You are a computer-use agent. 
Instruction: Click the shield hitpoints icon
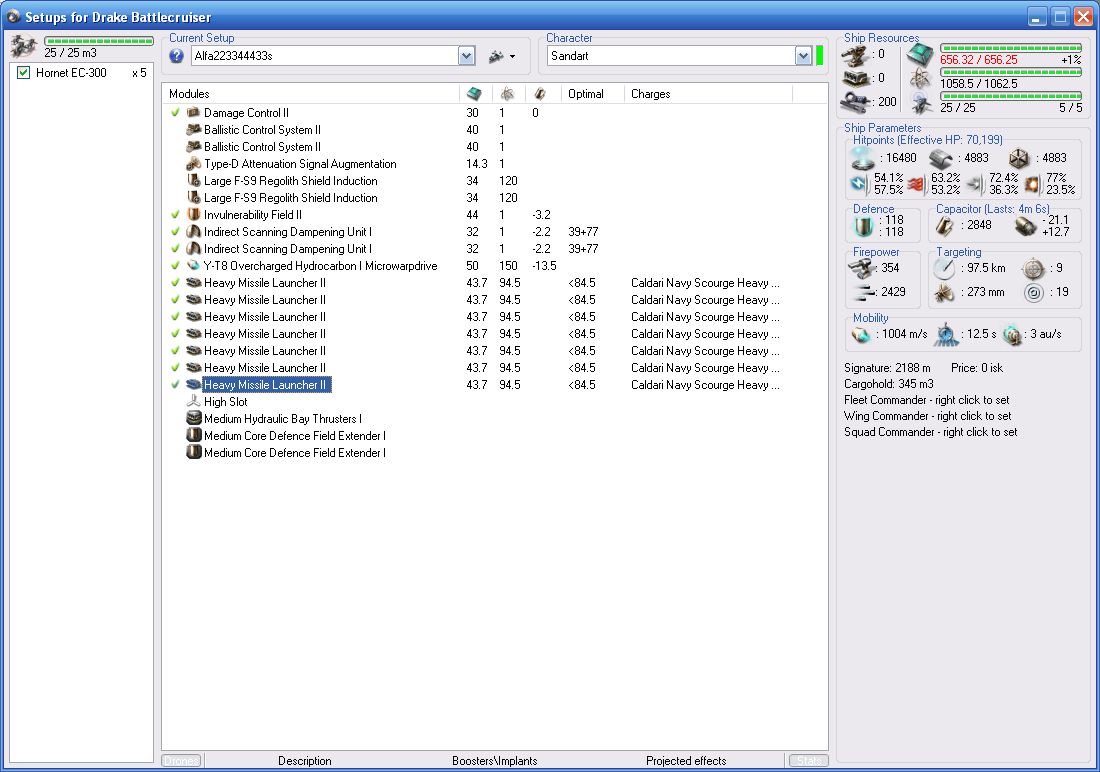point(862,158)
